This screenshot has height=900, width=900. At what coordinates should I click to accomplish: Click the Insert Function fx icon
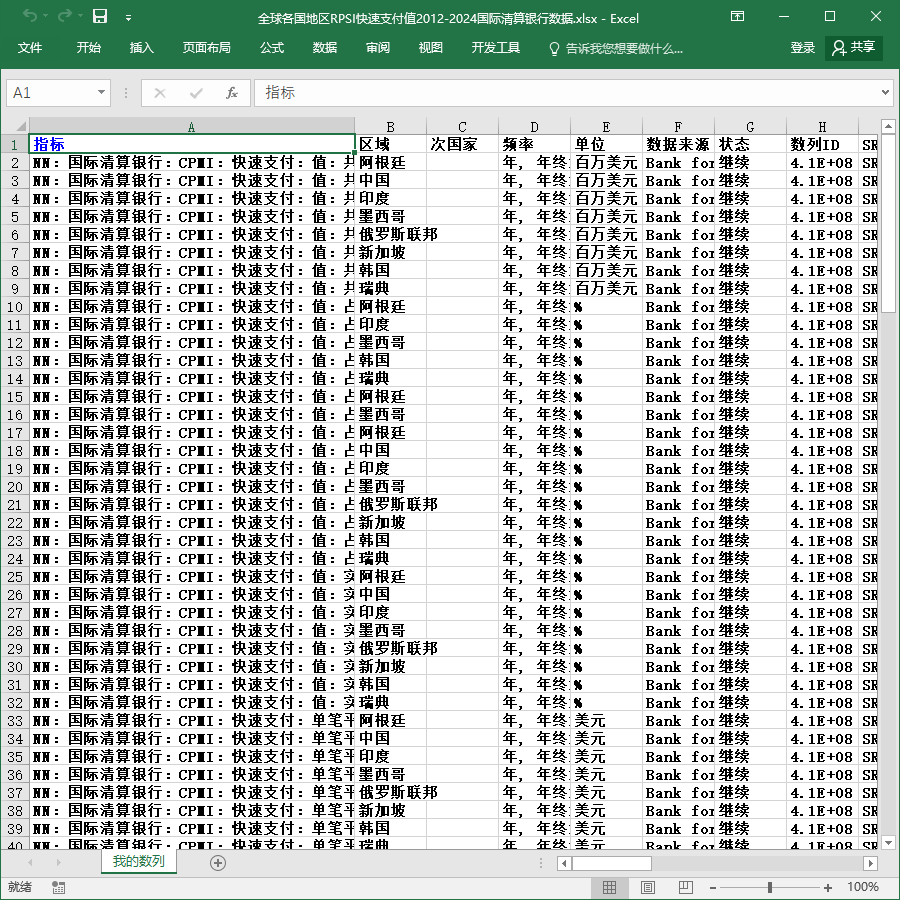(231, 93)
